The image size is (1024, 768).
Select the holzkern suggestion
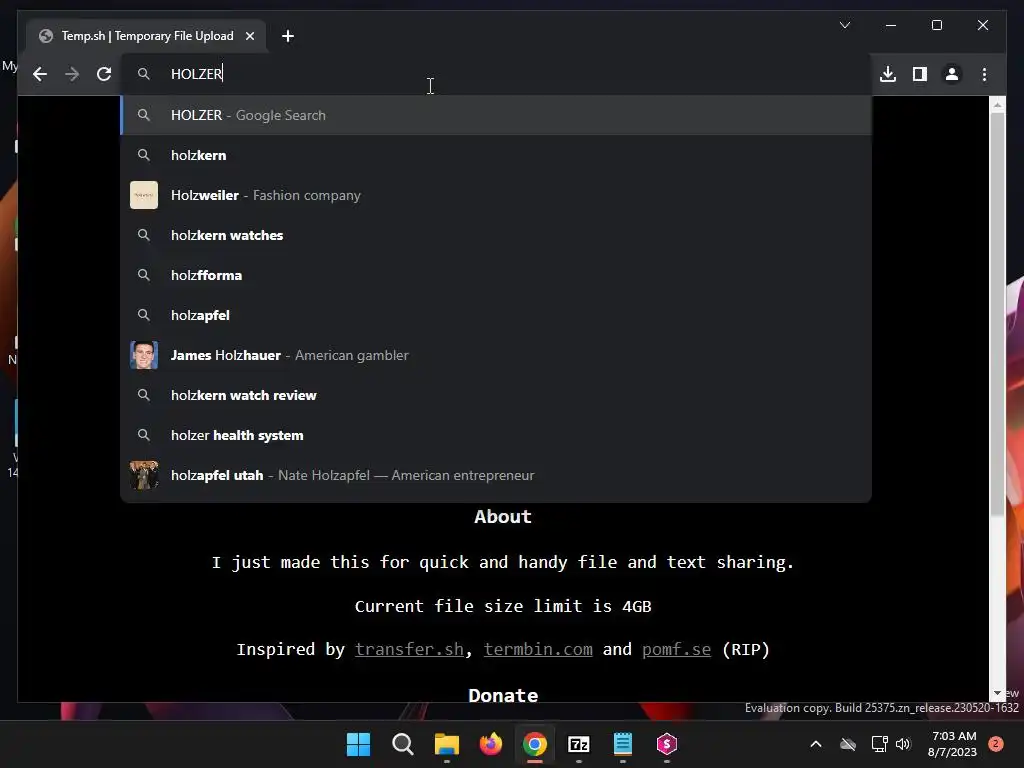coord(496,155)
